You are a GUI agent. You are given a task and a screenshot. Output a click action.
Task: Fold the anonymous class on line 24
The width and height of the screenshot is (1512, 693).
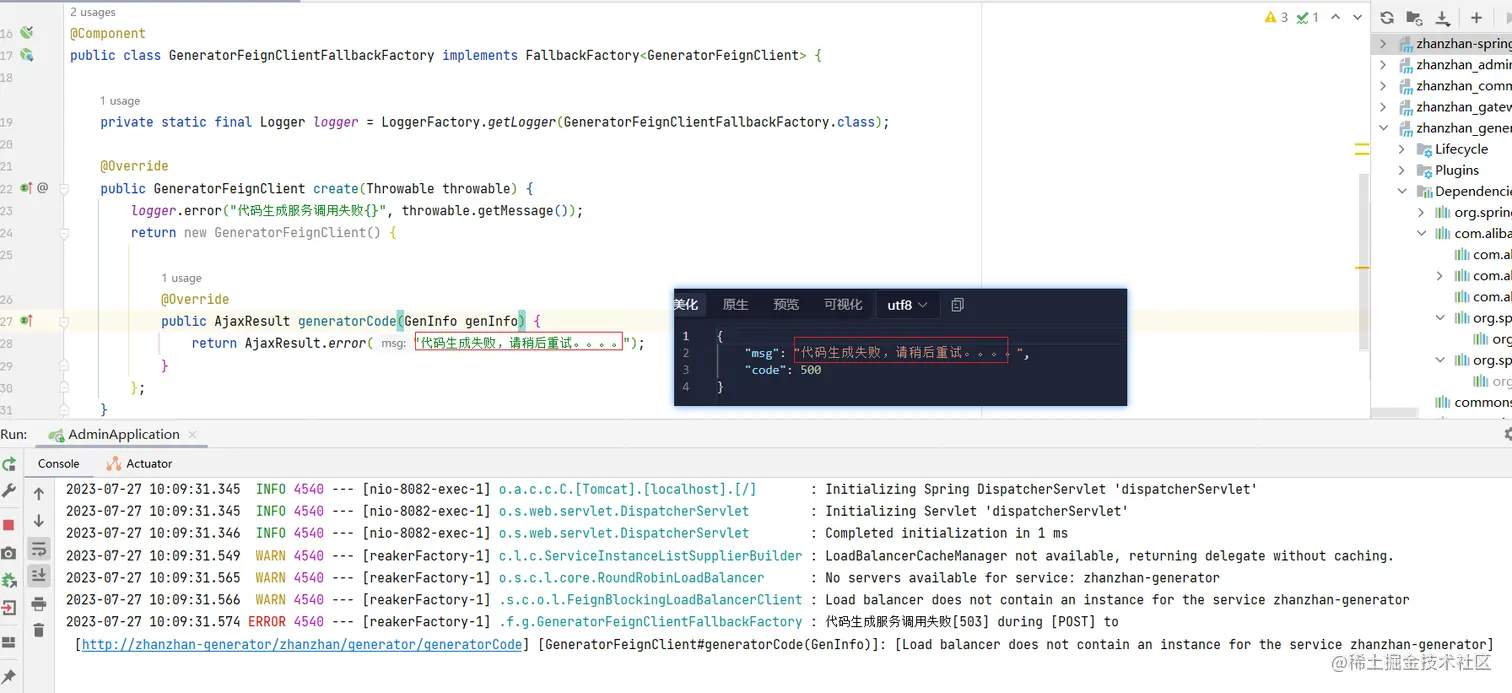click(x=63, y=232)
